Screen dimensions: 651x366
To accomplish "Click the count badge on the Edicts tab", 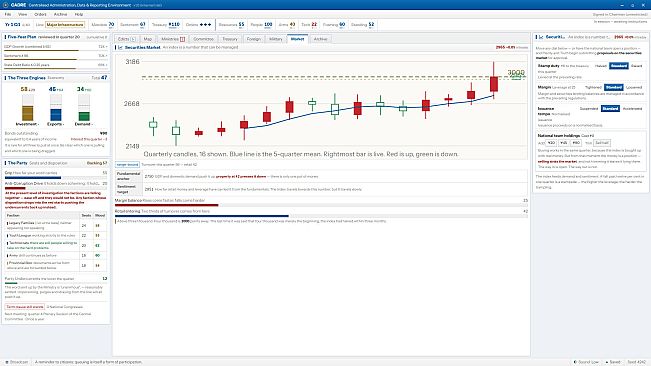I will coord(133,39).
